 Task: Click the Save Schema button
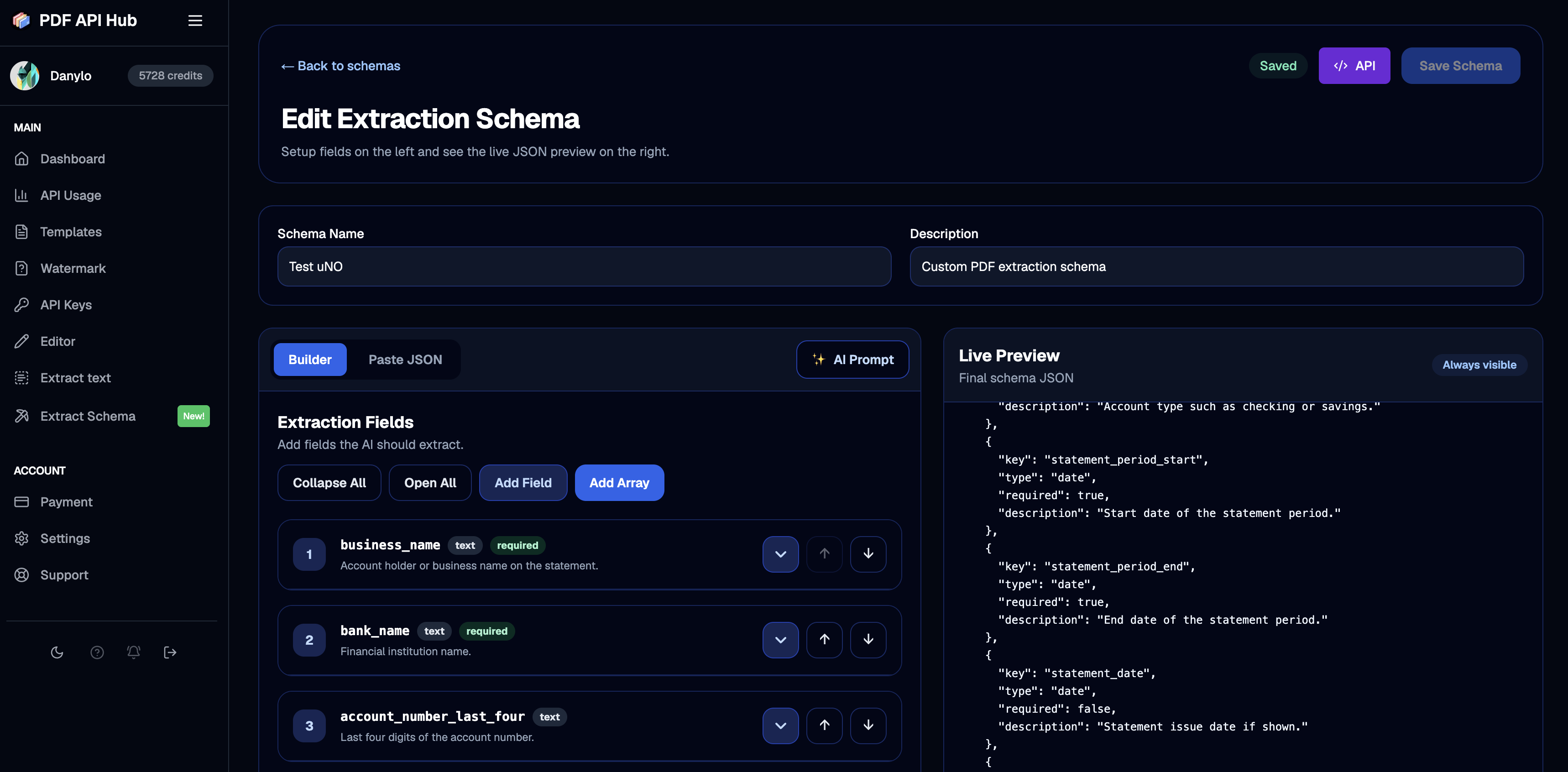coord(1460,66)
